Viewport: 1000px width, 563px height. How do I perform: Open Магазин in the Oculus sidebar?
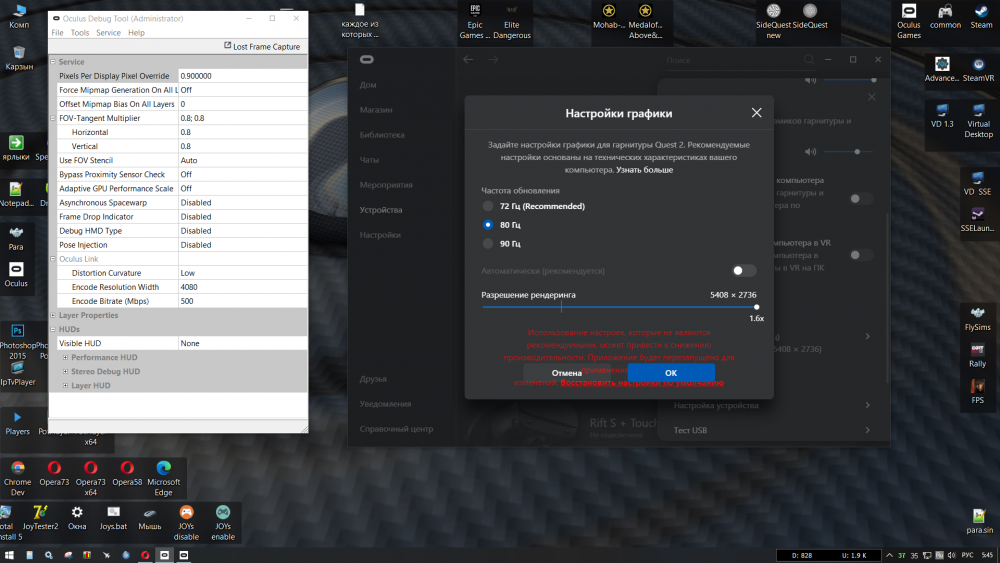(x=376, y=110)
